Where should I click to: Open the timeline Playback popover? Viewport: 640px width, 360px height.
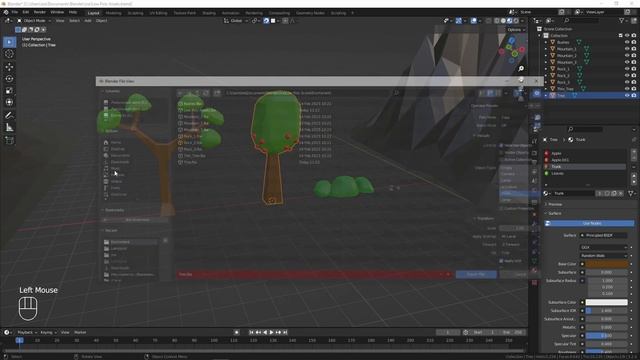[x=27, y=332]
